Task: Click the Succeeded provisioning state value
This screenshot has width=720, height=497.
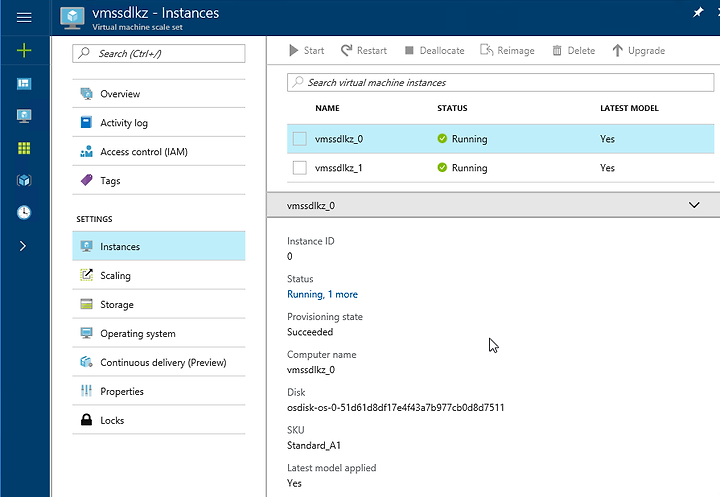Action: click(x=310, y=332)
